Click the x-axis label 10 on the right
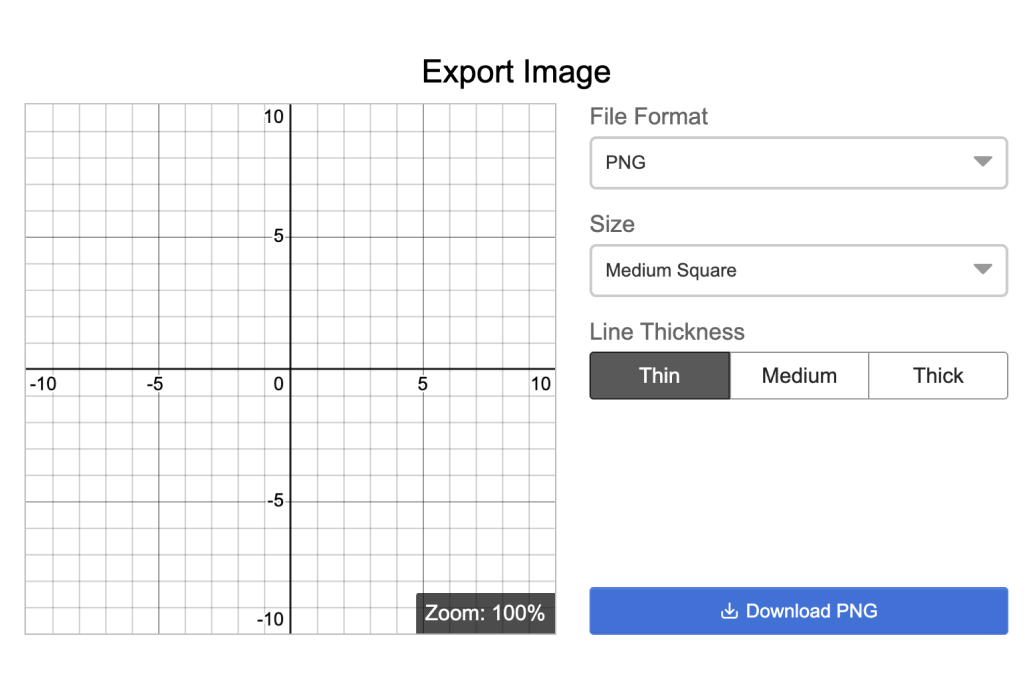Image resolution: width=1032 pixels, height=686 pixels. pyautogui.click(x=540, y=384)
